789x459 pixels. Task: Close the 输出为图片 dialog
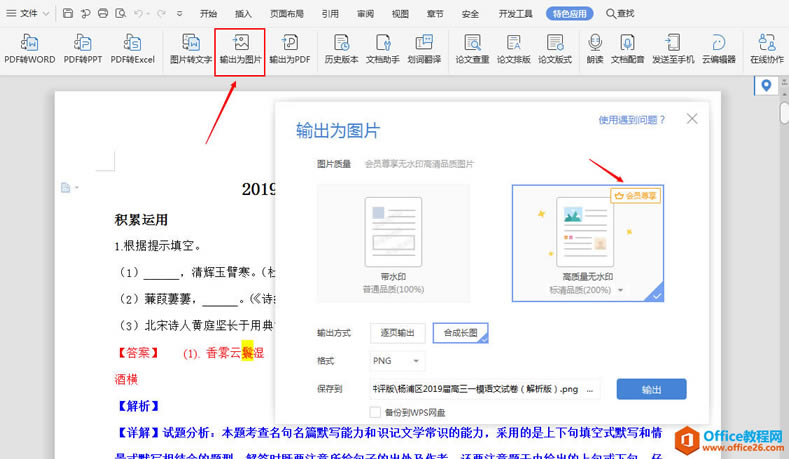coord(692,119)
